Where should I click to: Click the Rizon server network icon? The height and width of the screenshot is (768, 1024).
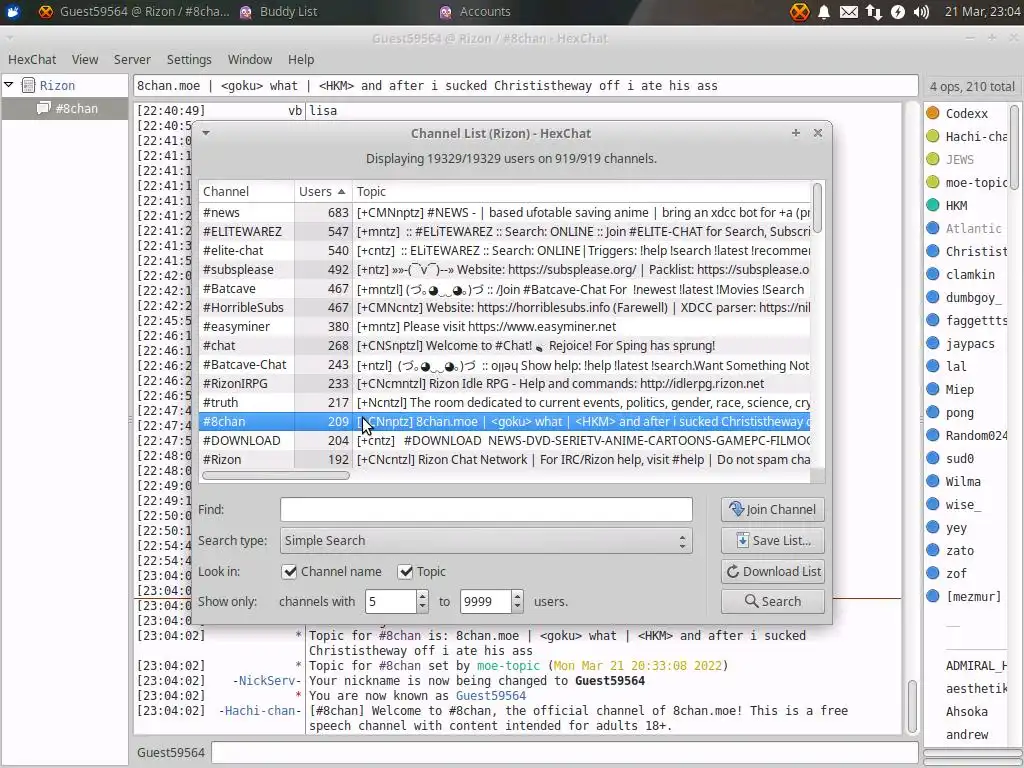click(x=28, y=85)
